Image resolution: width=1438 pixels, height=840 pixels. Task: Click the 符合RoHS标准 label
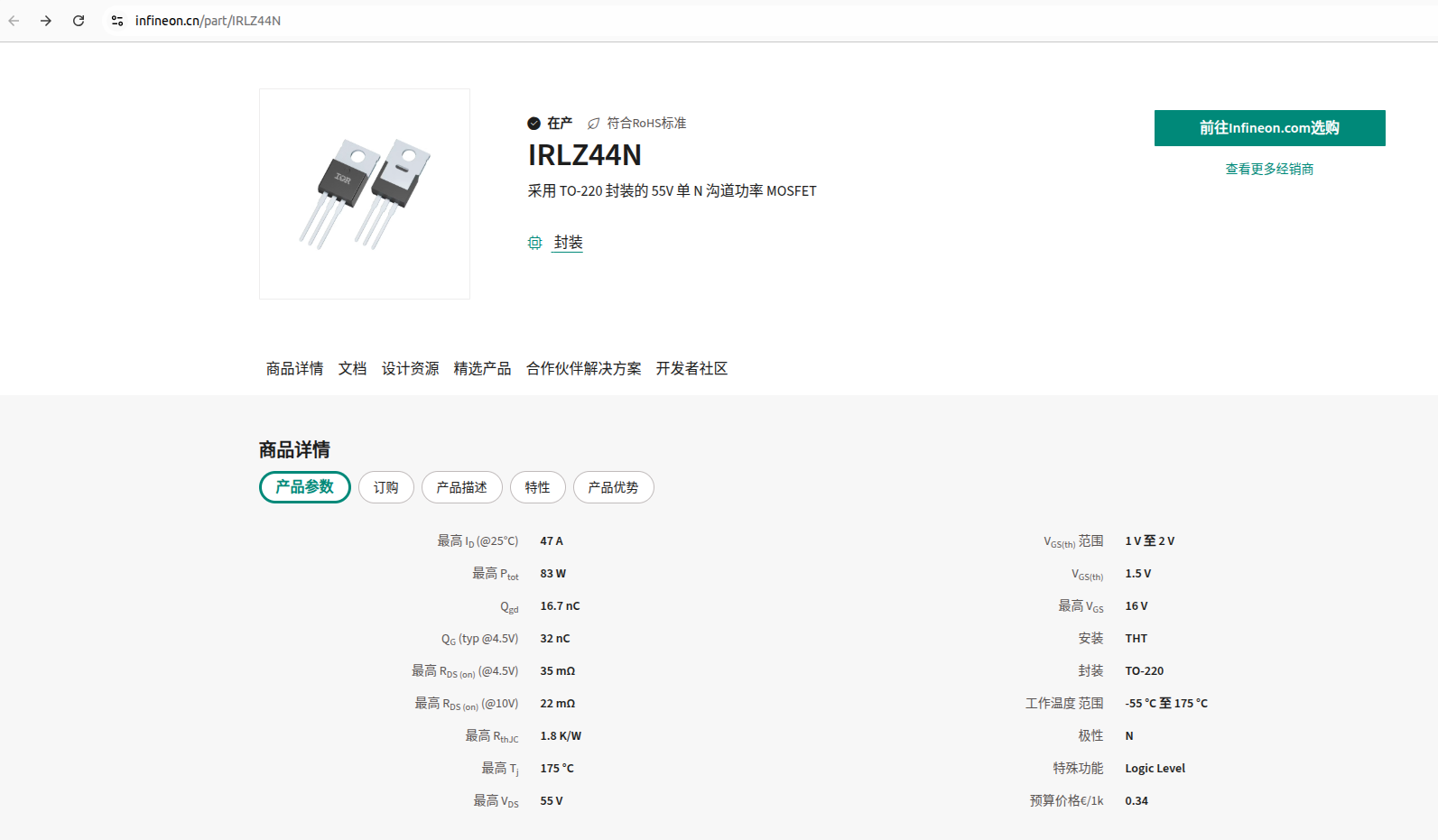(646, 124)
